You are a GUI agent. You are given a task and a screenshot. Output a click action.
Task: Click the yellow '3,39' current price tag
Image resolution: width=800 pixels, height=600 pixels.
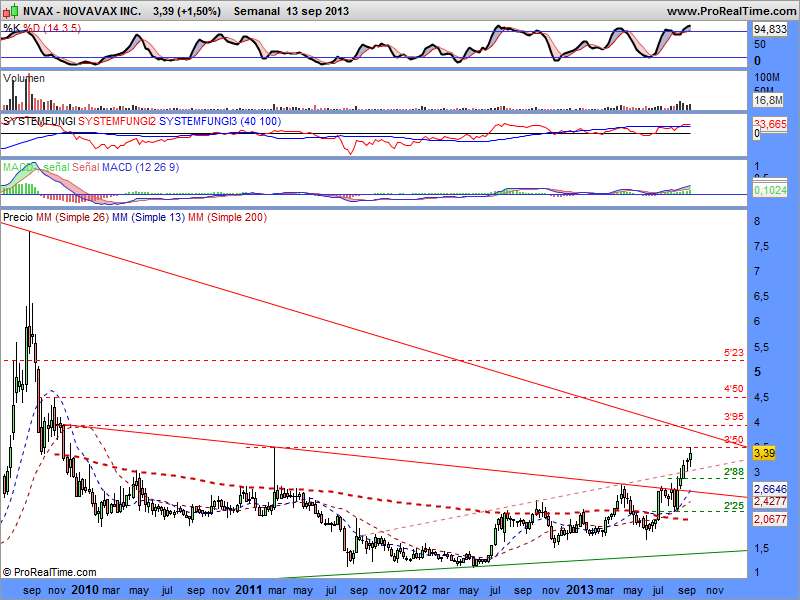[x=764, y=453]
